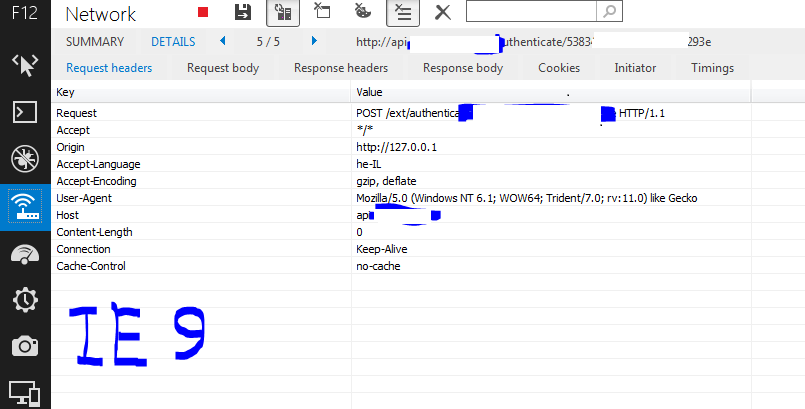Image resolution: width=805 pixels, height=409 pixels.
Task: Select the Accept-Encoding header row
Action: click(401, 181)
